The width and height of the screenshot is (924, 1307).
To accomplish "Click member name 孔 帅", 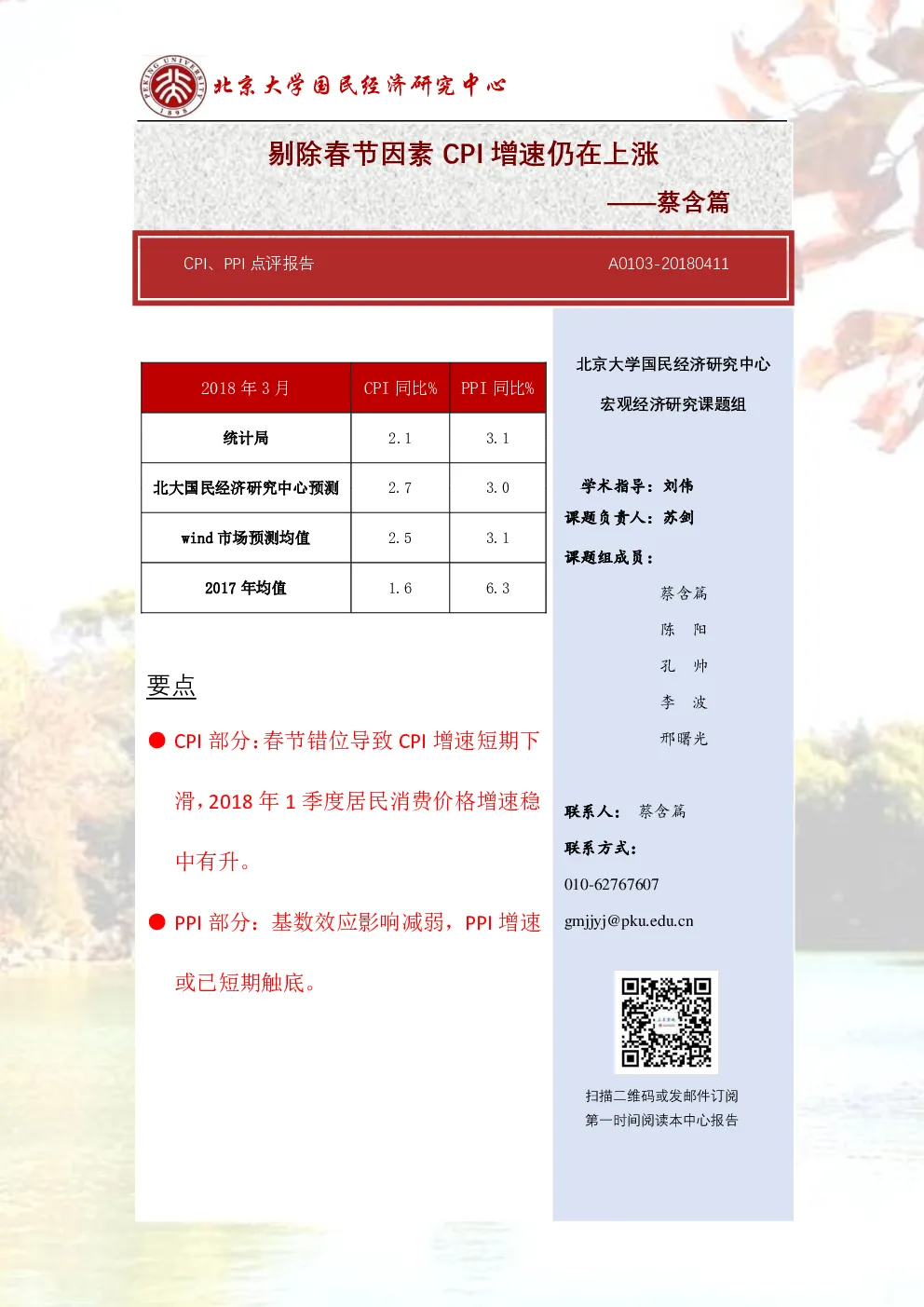I will (x=684, y=666).
